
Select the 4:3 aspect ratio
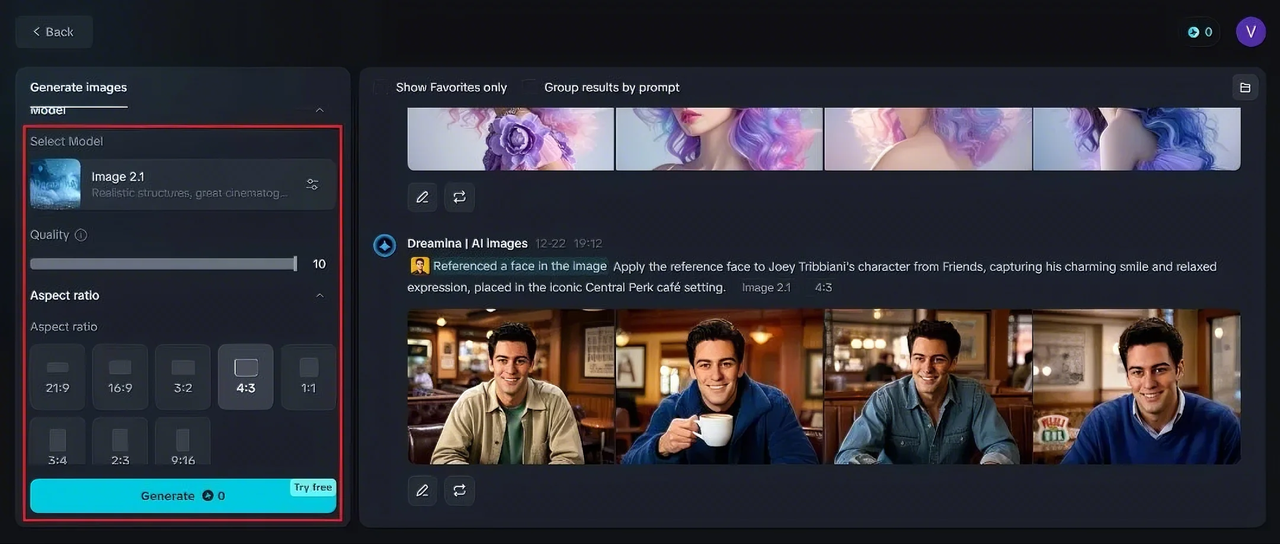[246, 377]
